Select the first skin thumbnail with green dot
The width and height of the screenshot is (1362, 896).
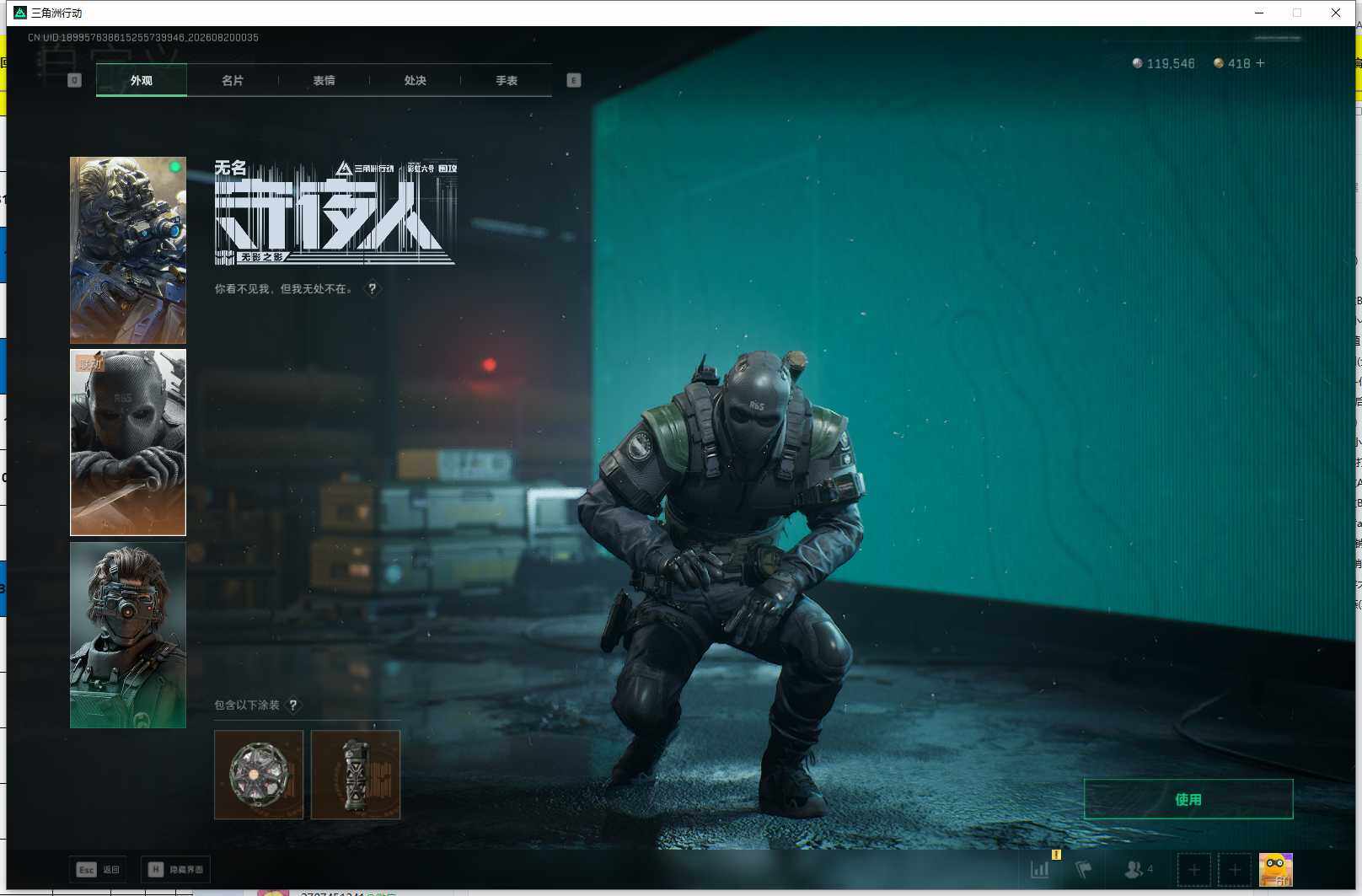pyautogui.click(x=128, y=249)
